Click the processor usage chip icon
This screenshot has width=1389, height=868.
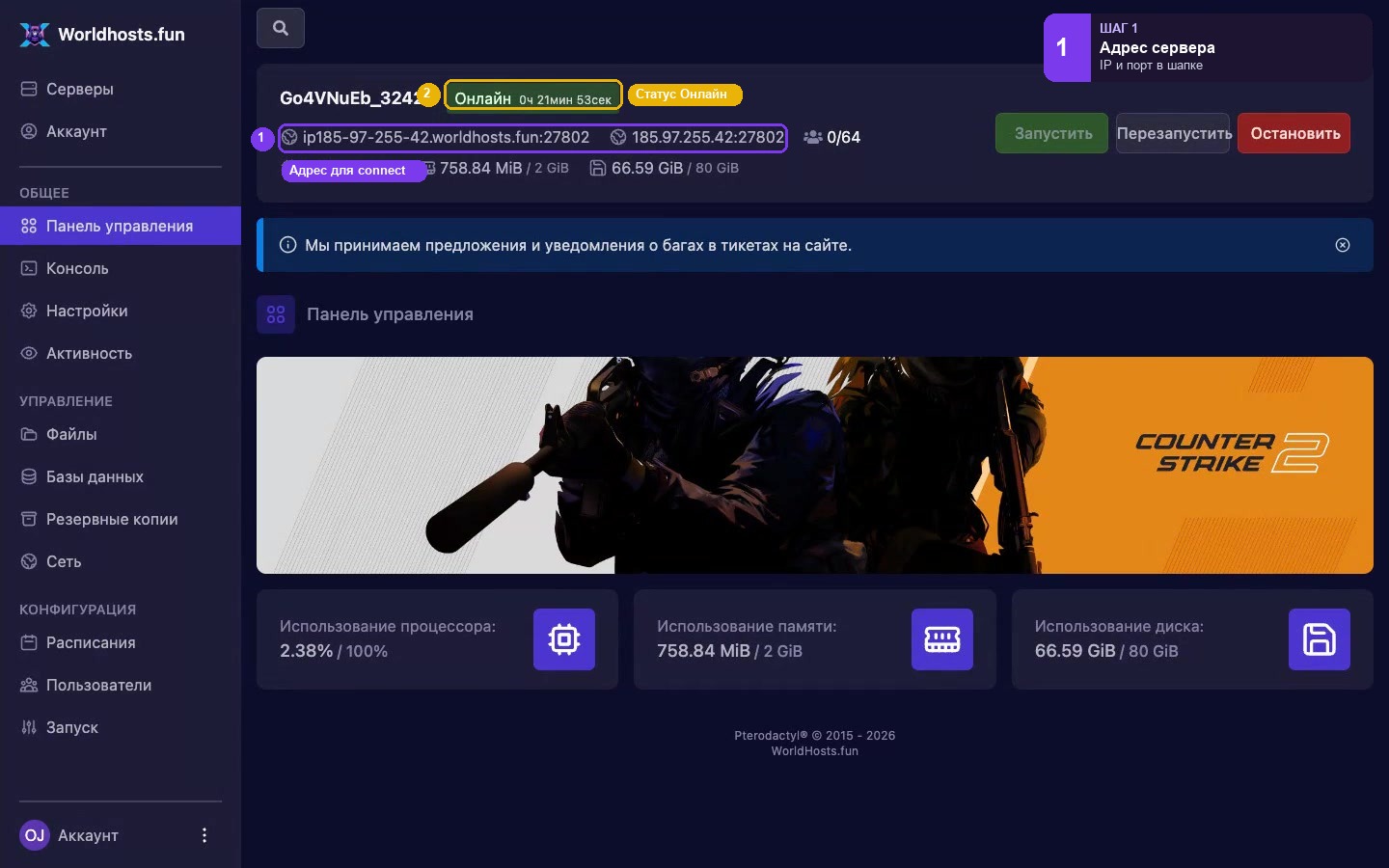[x=564, y=639]
